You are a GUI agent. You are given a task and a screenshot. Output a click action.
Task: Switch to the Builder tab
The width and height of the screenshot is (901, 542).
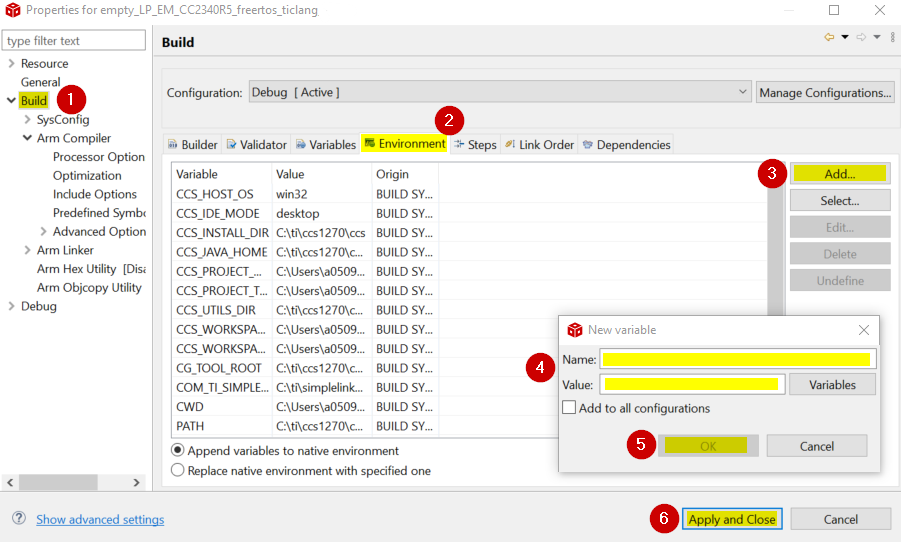tap(192, 144)
